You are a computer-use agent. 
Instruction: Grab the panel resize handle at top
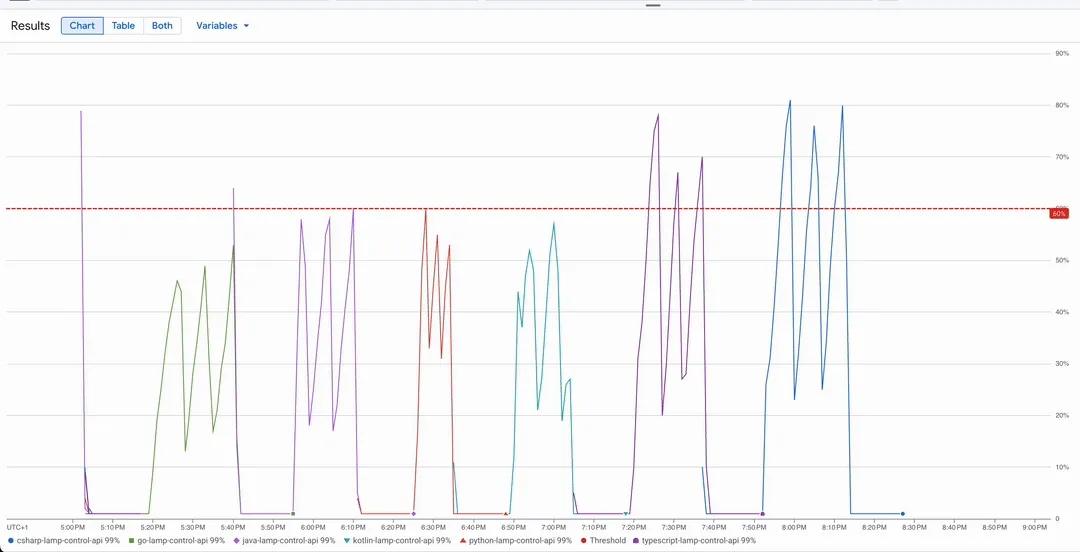[x=653, y=6]
